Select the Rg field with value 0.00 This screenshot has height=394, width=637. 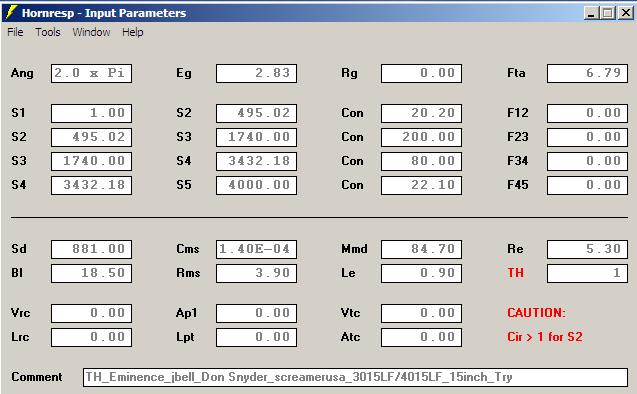pos(421,73)
